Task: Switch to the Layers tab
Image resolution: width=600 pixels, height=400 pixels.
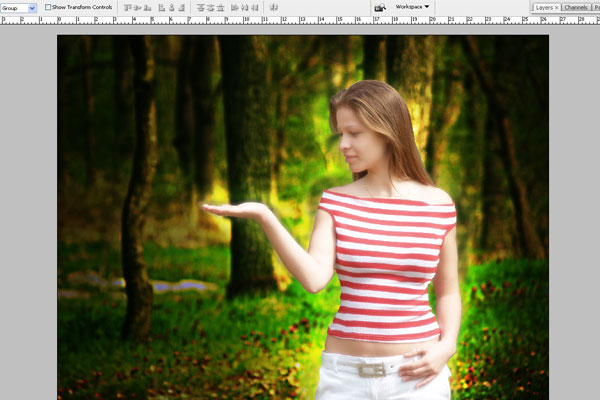Action: click(543, 7)
